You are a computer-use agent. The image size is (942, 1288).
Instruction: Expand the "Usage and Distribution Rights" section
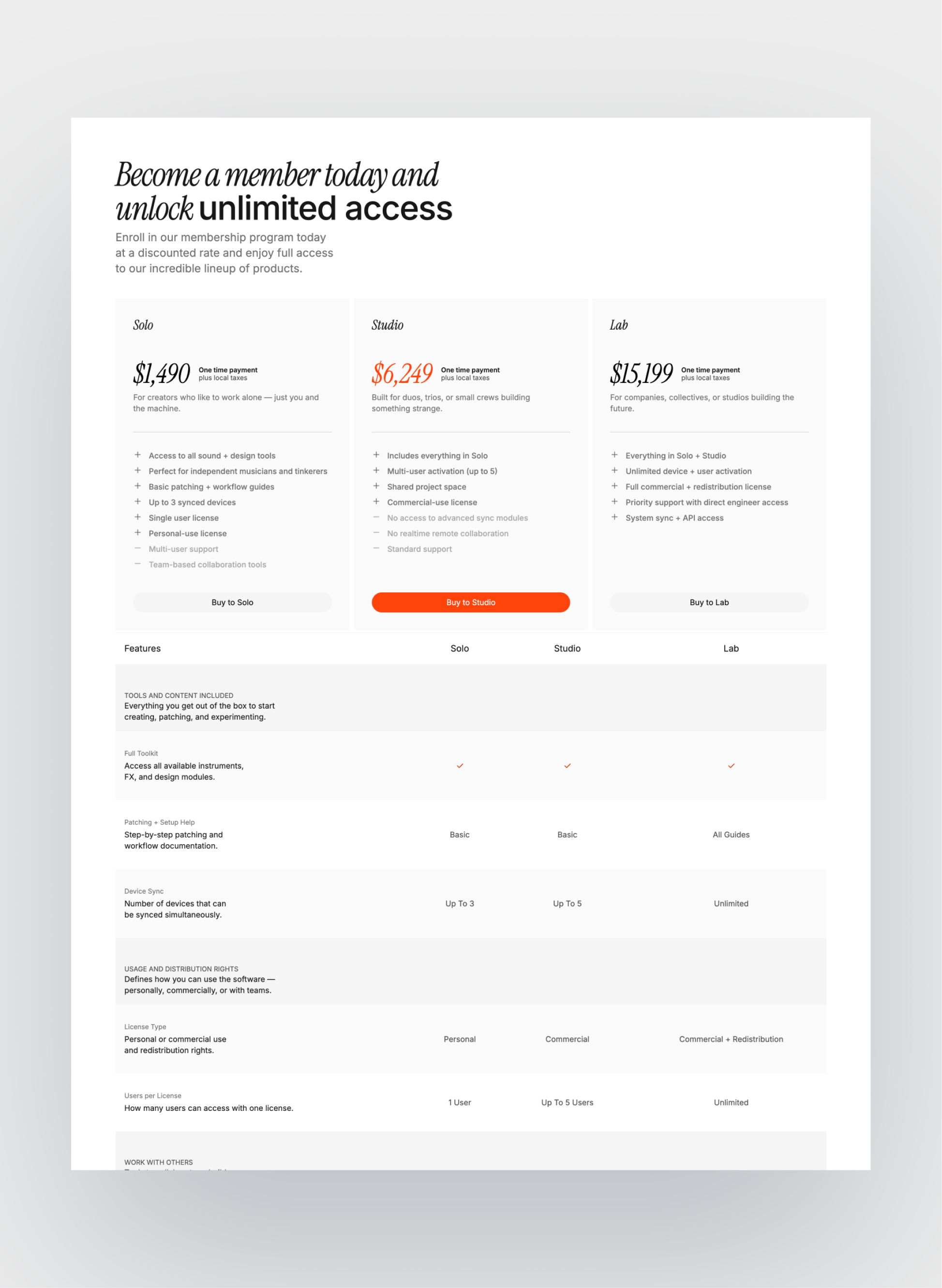click(x=181, y=969)
